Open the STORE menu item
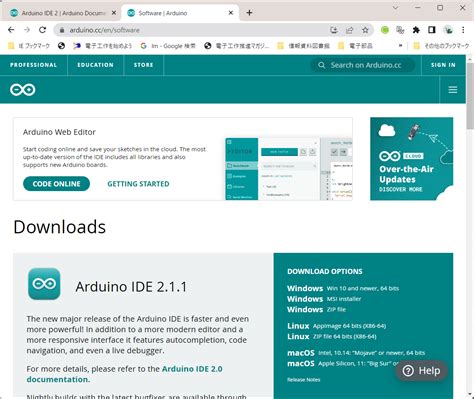The height and width of the screenshot is (399, 474). tap(143, 65)
